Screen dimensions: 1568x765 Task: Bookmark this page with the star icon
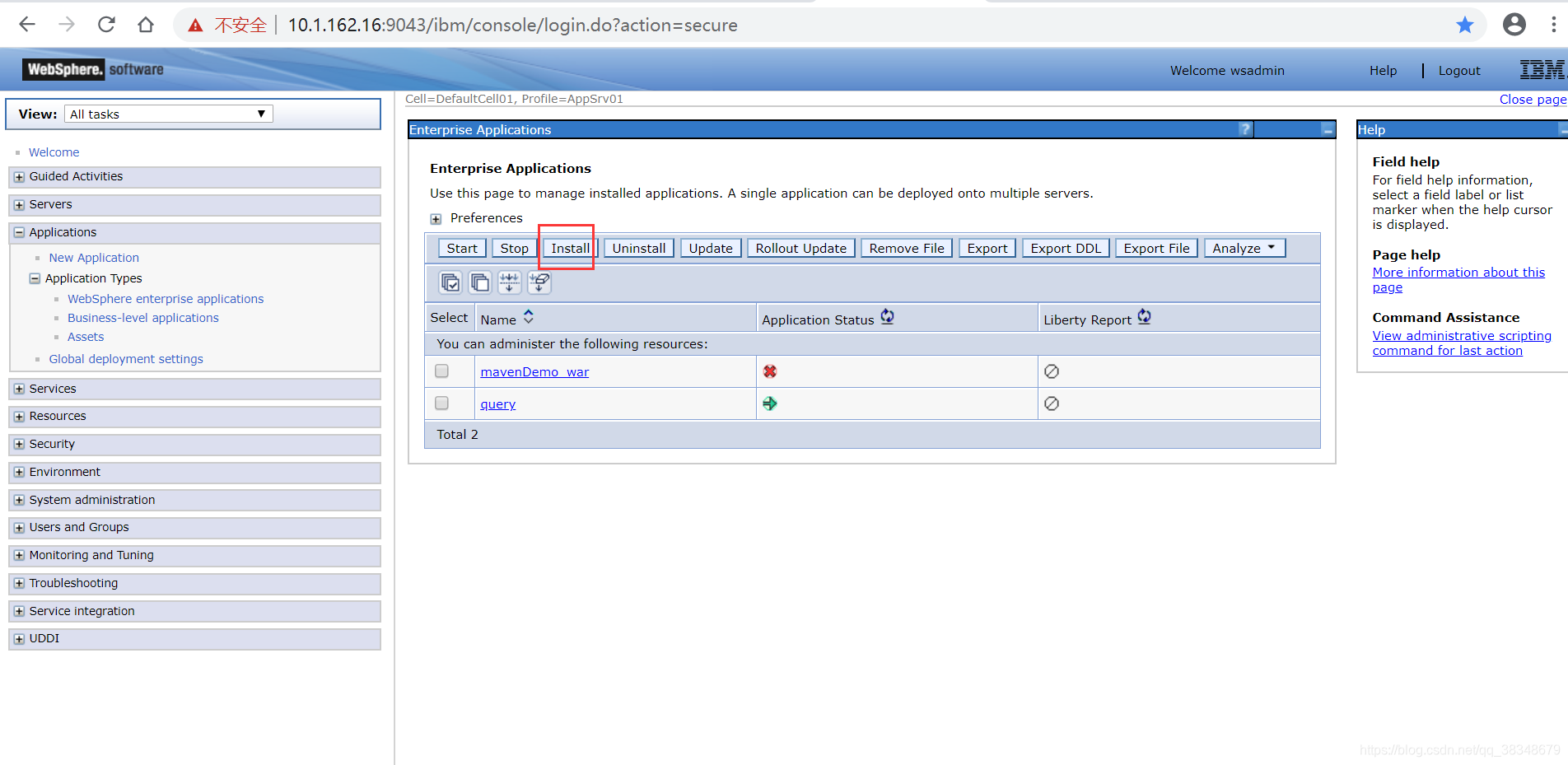coord(1464,25)
